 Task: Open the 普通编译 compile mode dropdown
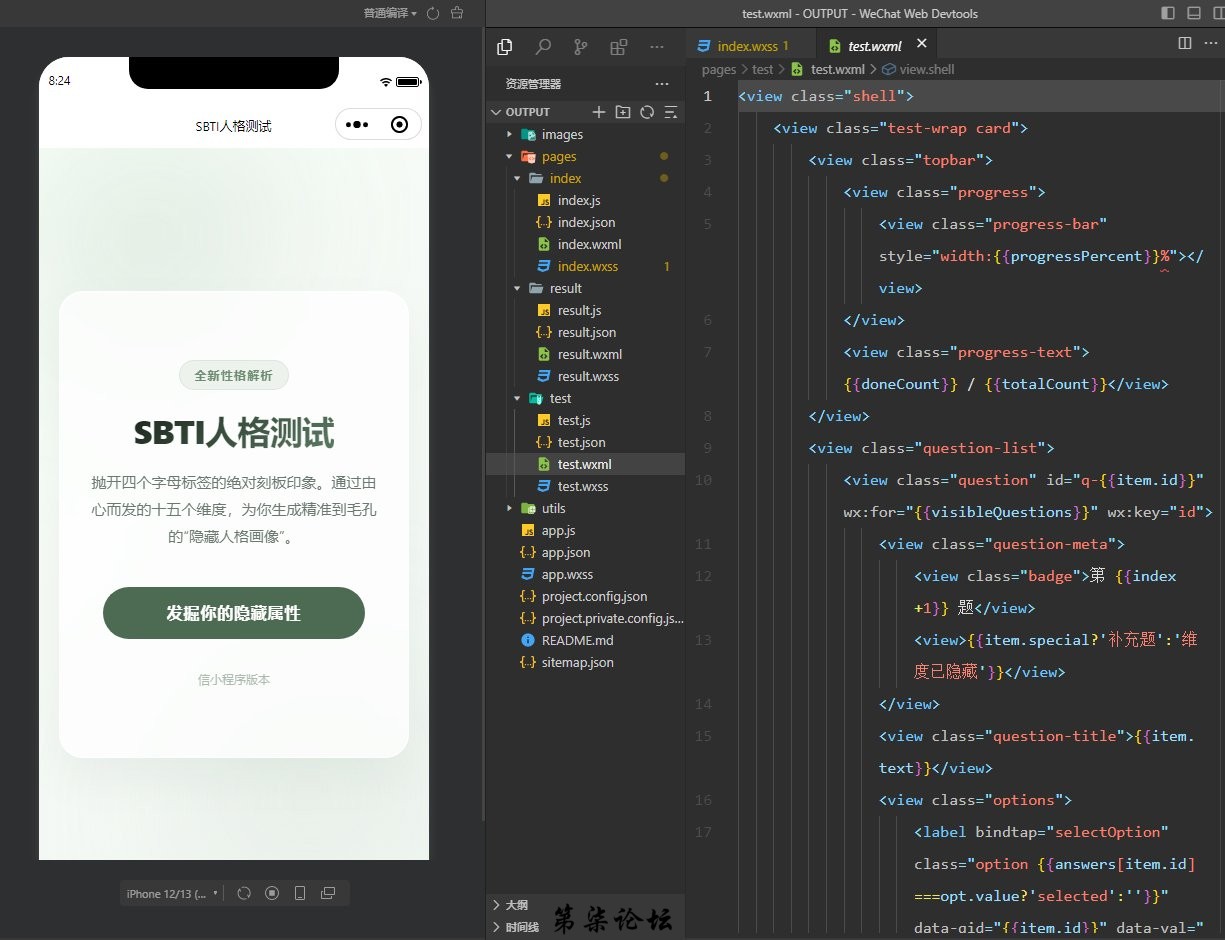pos(391,13)
